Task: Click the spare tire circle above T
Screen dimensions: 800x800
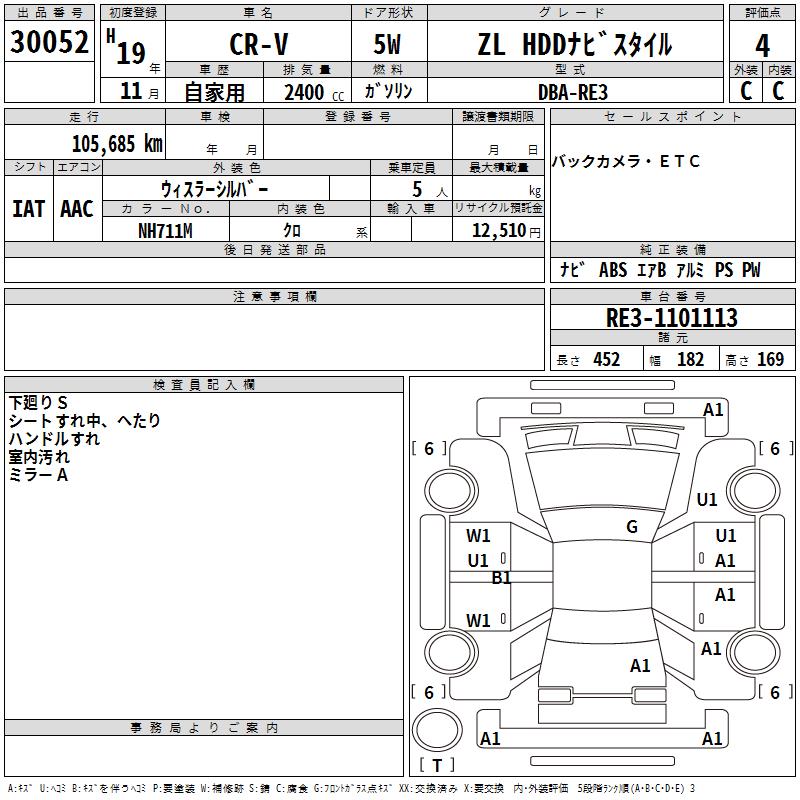Action: tap(437, 730)
